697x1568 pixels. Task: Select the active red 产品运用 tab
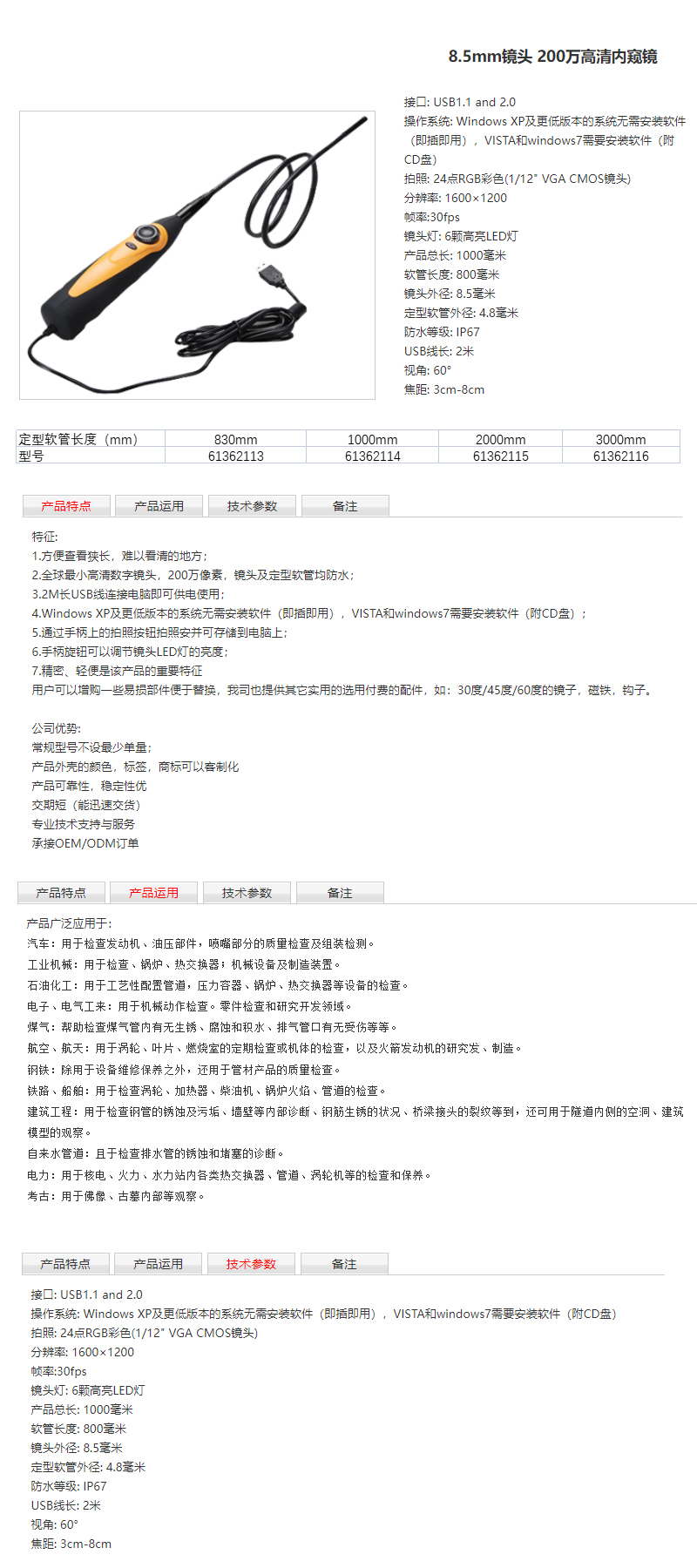point(153,893)
